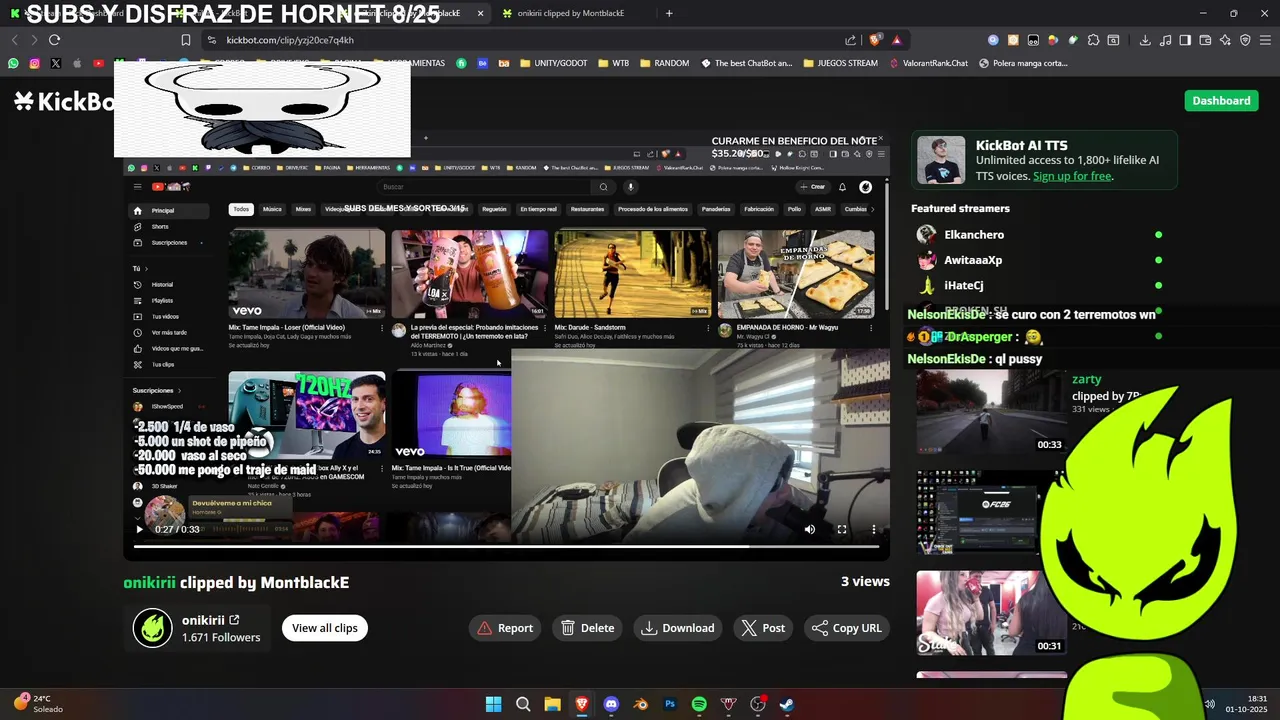Reload the page with the refresh icon
This screenshot has width=1280, height=720.
[54, 40]
